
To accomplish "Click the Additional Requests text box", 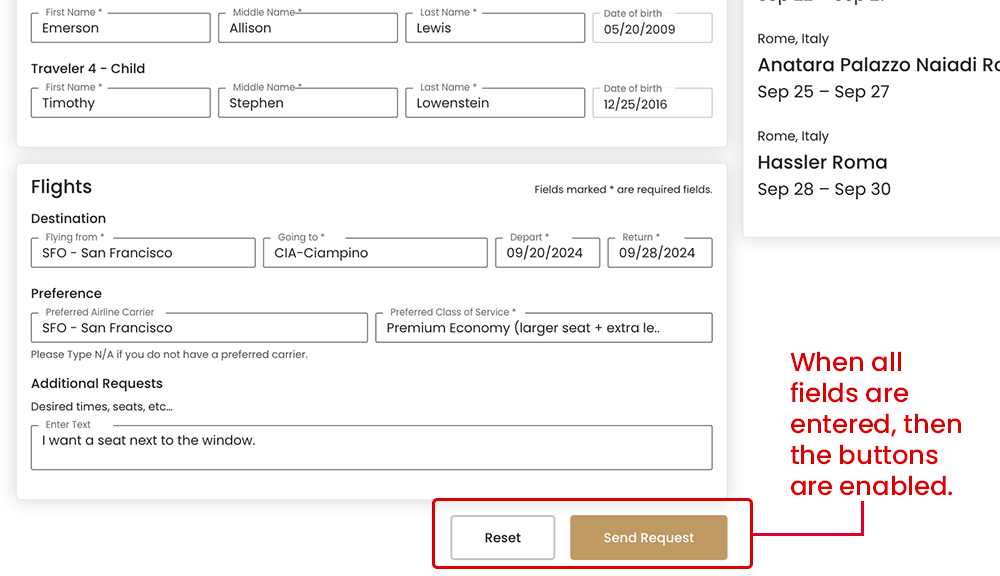I will [x=371, y=448].
